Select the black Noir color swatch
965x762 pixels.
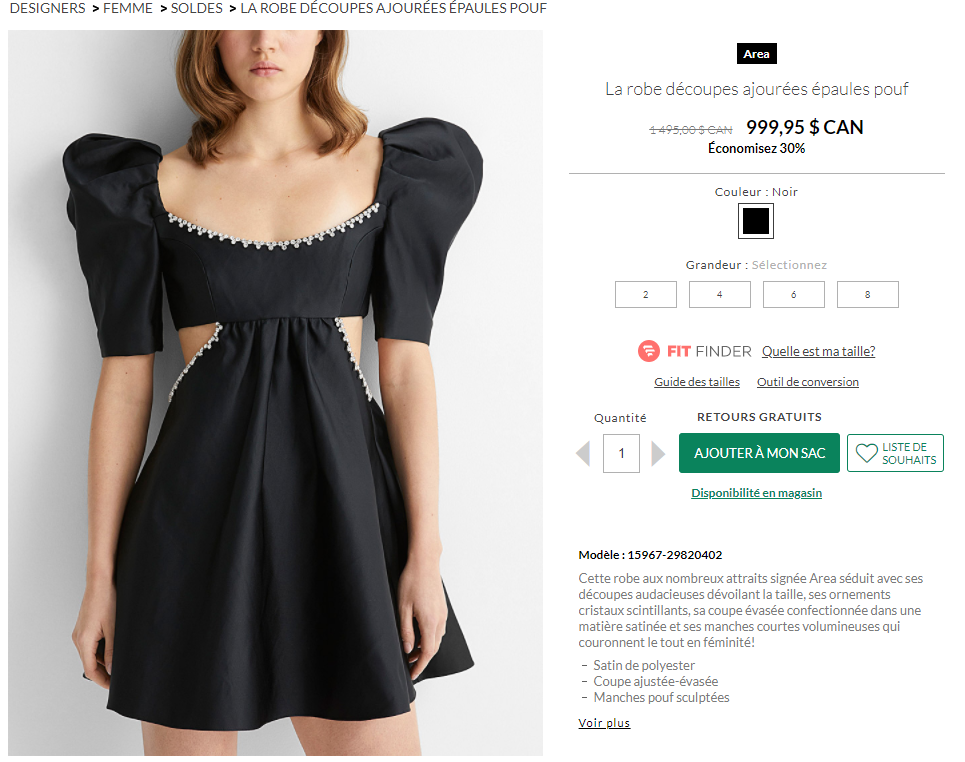click(756, 221)
